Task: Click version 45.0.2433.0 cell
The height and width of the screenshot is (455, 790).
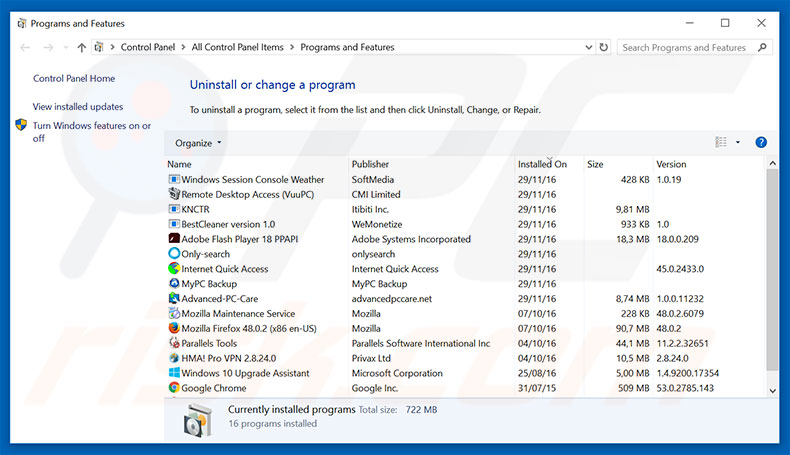Action: point(680,269)
